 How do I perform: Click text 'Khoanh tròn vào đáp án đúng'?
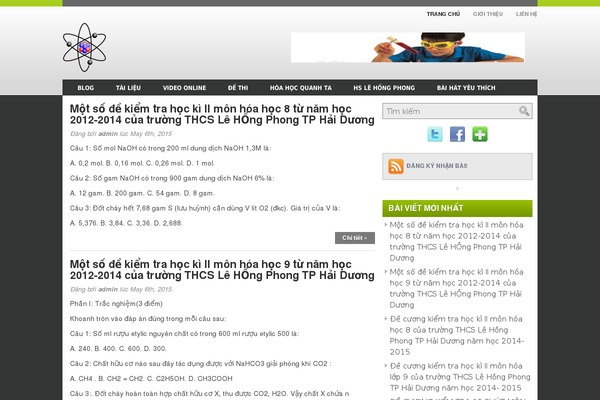[x=148, y=318]
